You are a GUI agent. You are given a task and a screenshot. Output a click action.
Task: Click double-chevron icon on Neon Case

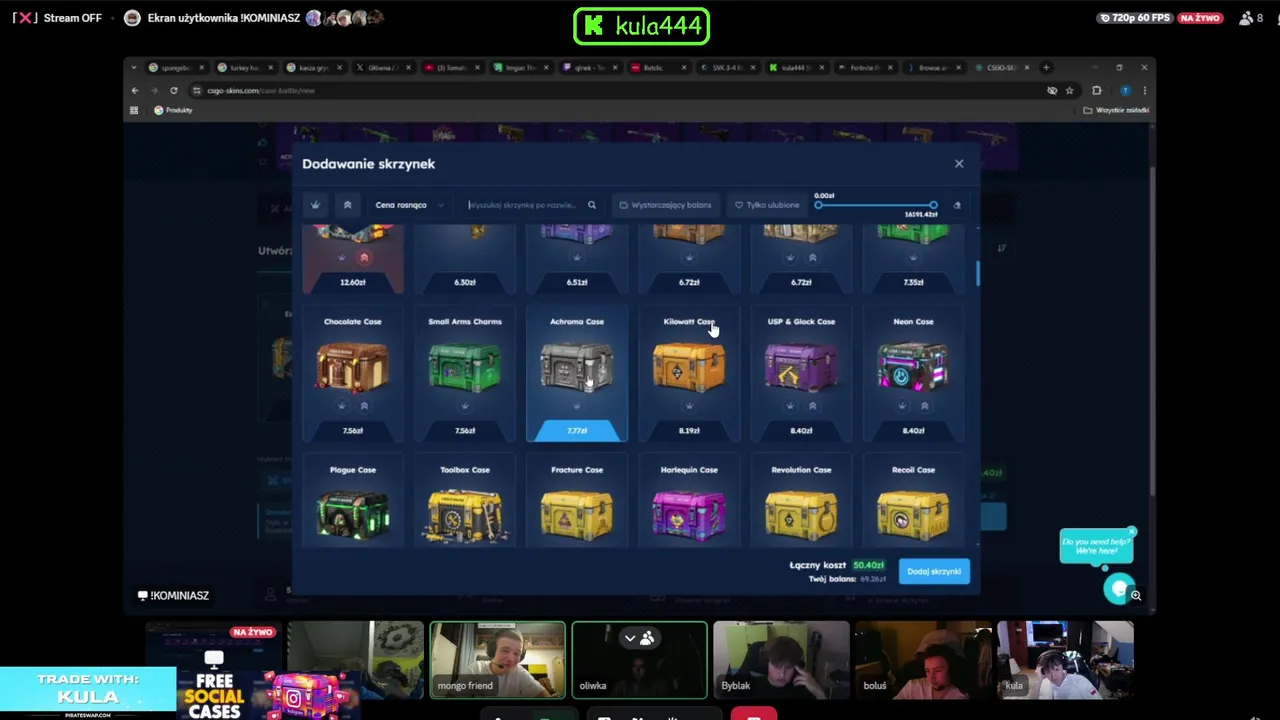[924, 406]
